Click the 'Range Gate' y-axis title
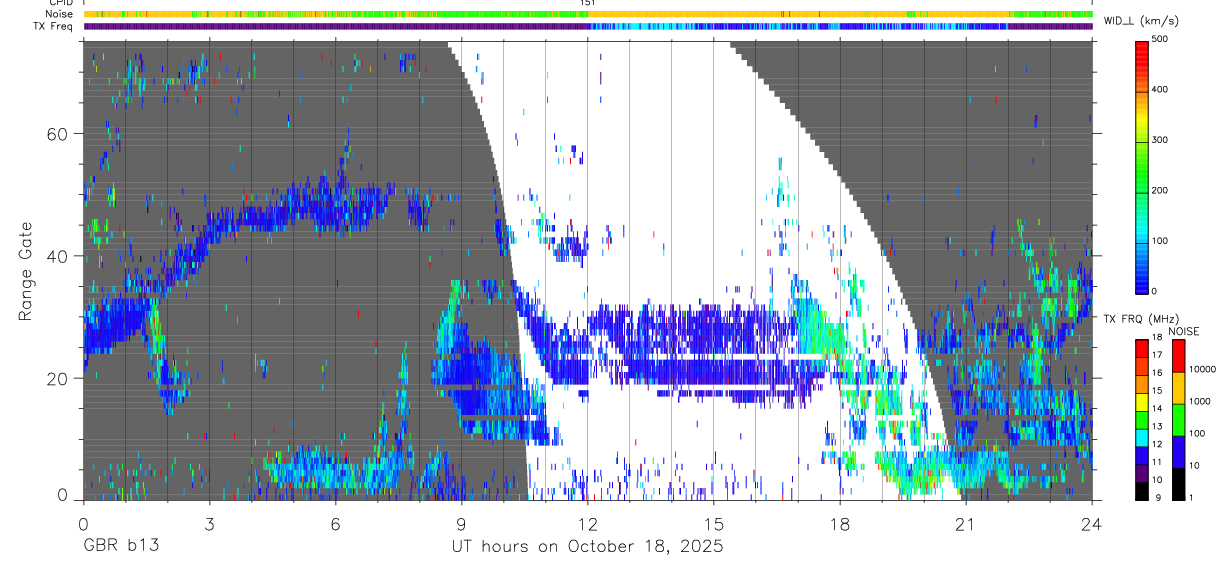This screenshot has width=1228, height=567. (x=27, y=270)
